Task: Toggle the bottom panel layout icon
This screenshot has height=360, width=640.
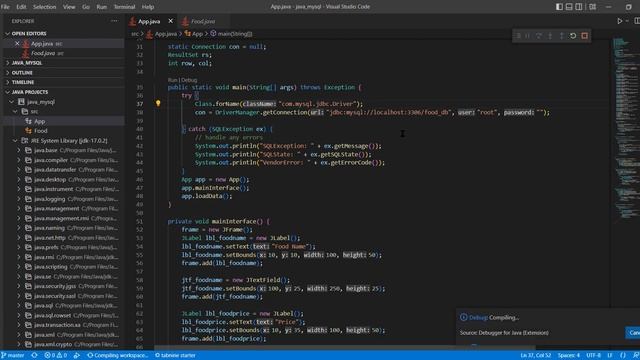Action: click(569, 7)
